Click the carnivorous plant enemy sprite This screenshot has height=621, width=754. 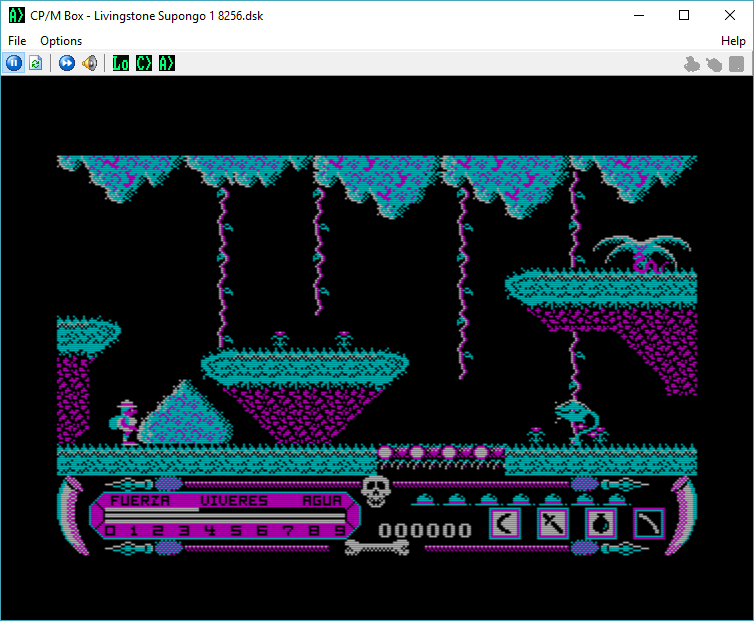coord(578,421)
